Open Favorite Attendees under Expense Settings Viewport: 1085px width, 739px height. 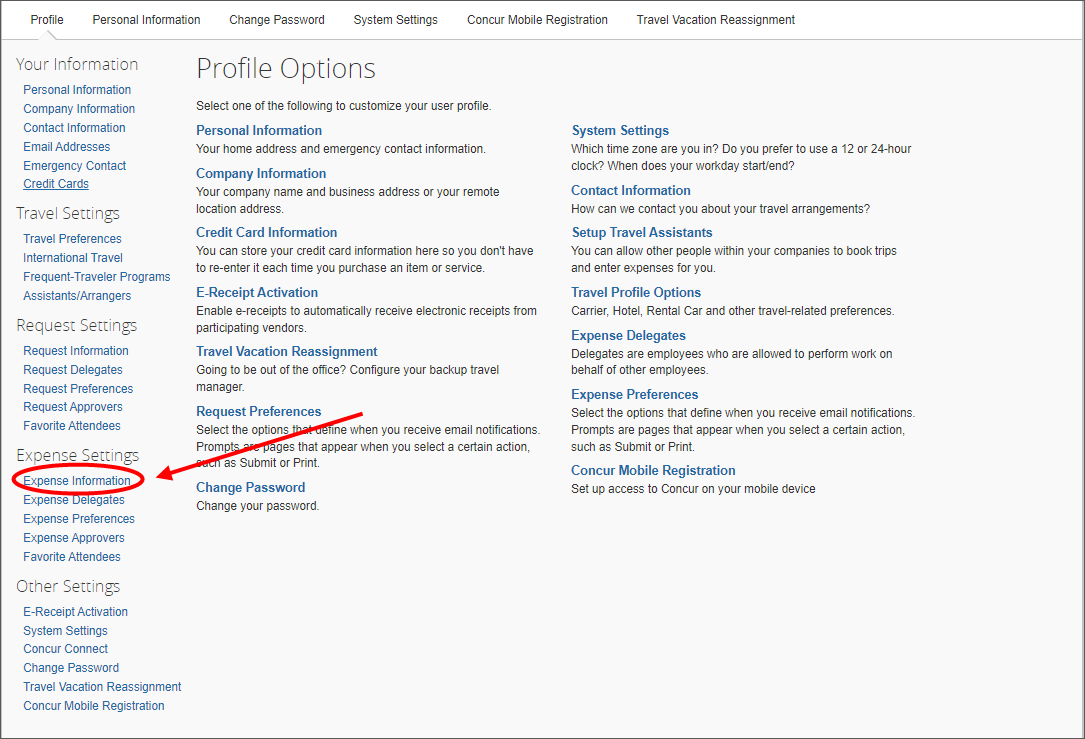tap(72, 557)
